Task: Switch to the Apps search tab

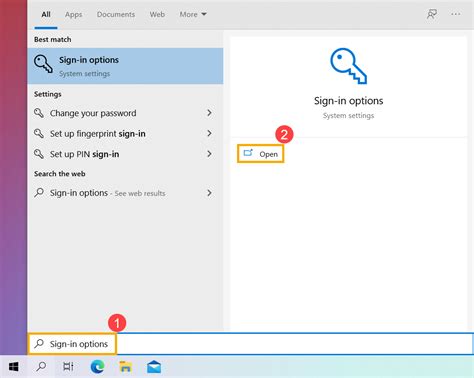Action: click(73, 14)
